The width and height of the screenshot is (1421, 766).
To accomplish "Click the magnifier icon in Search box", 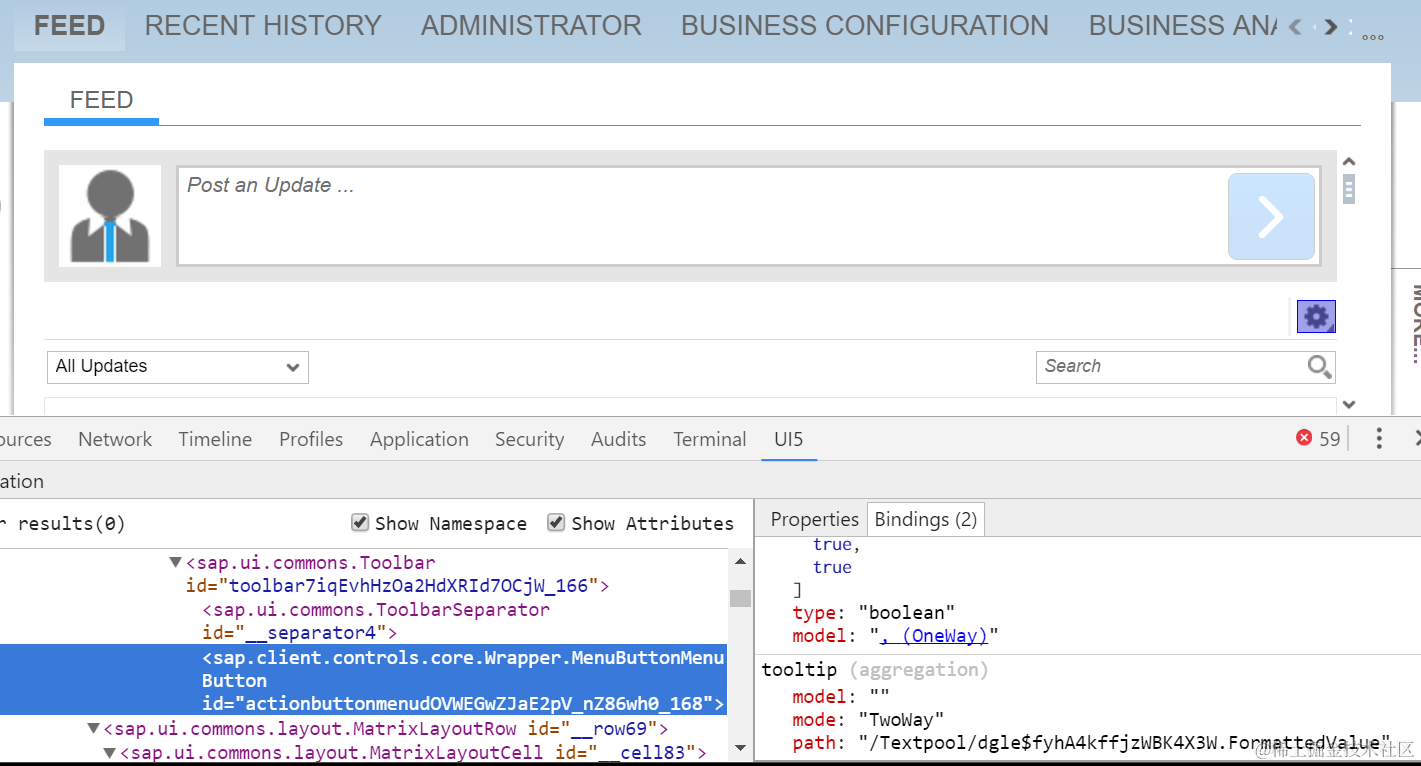I will coord(1320,367).
